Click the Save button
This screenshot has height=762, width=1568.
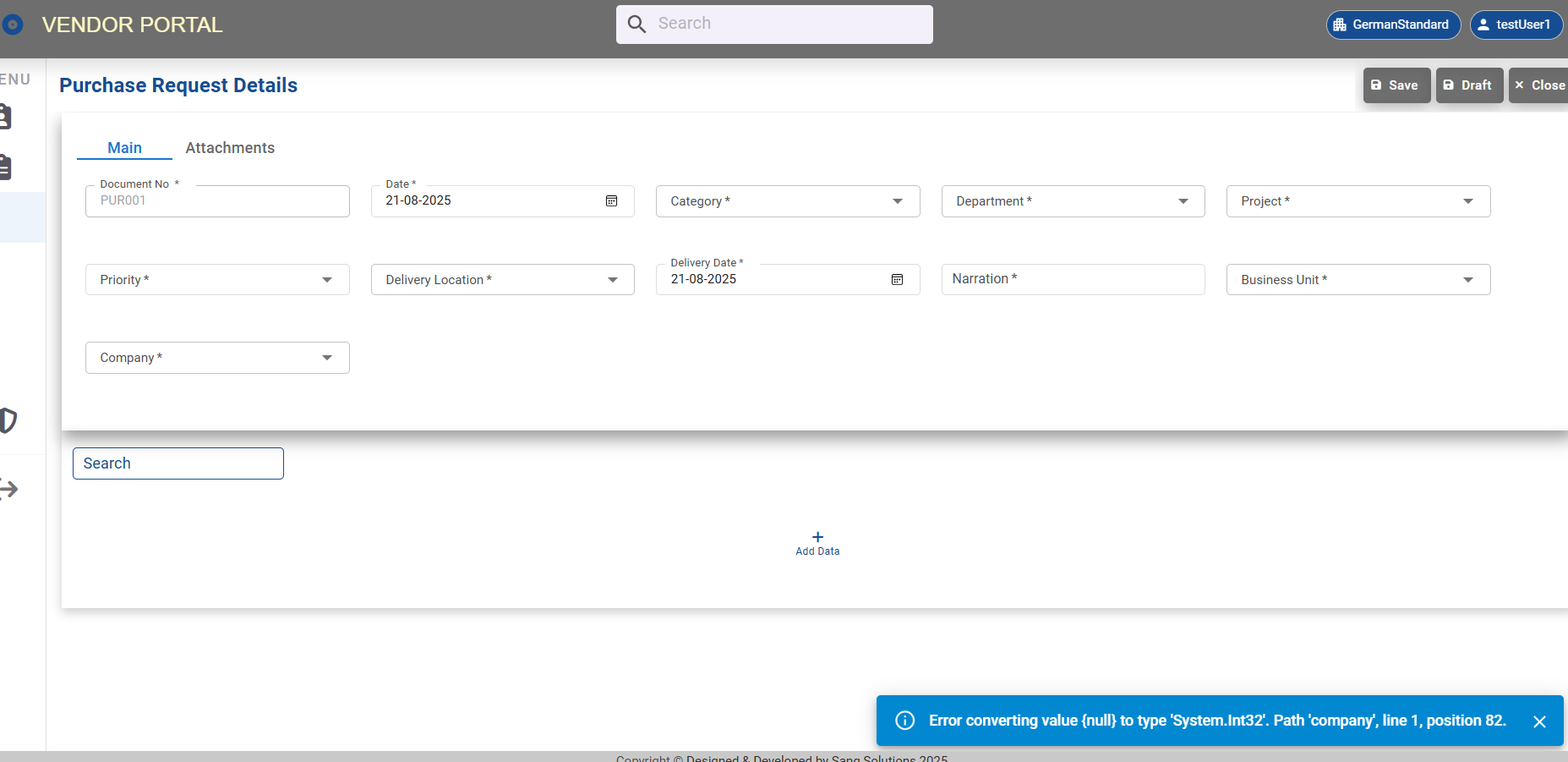point(1396,85)
